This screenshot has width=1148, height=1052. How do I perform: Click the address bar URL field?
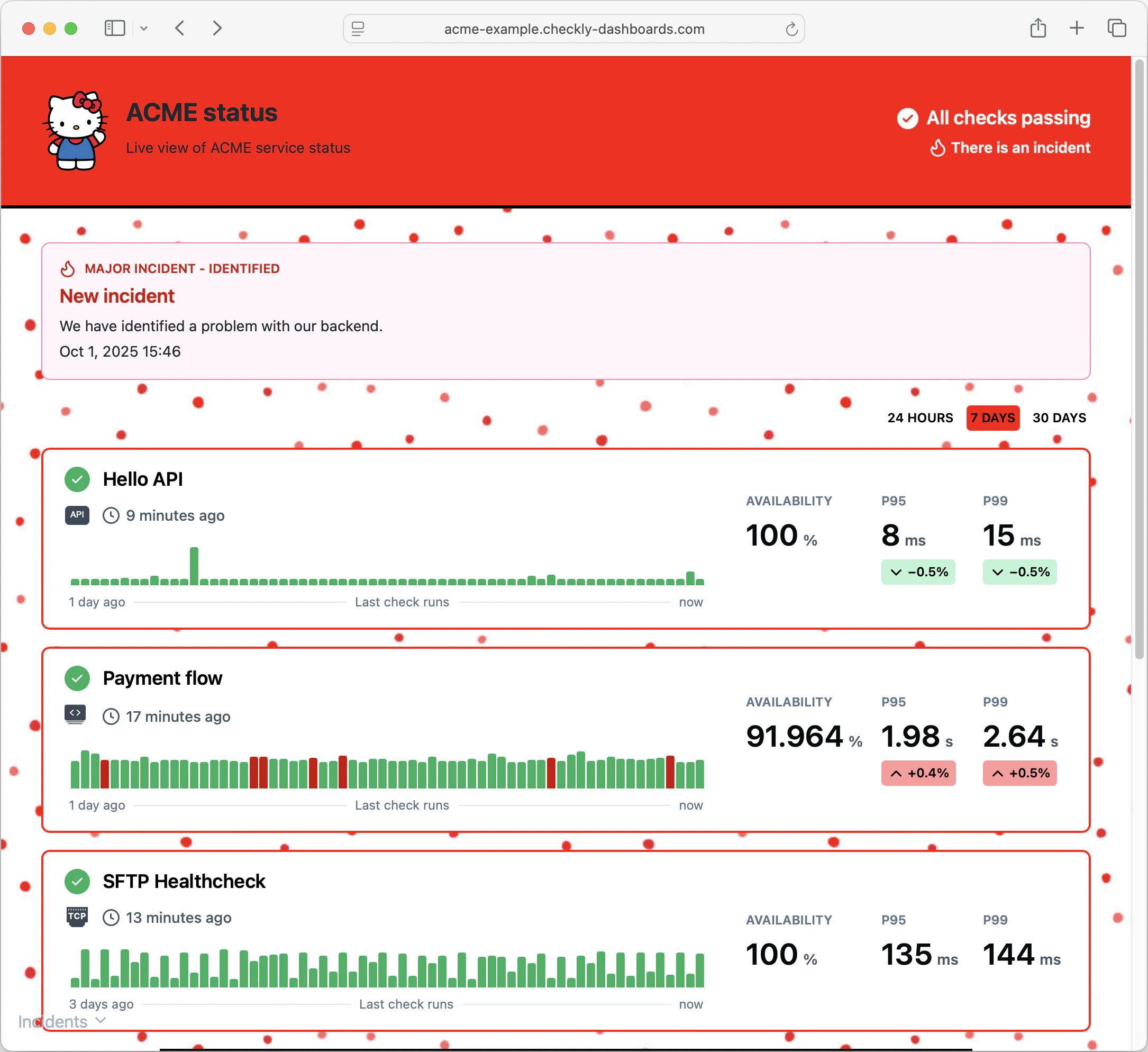(573, 29)
